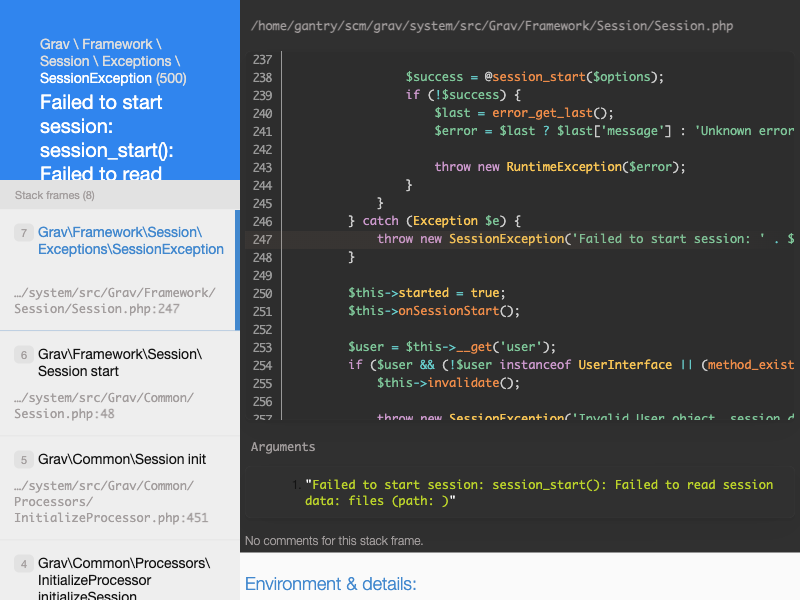
Task: Click the frame number 6 badge
Action: point(23,355)
